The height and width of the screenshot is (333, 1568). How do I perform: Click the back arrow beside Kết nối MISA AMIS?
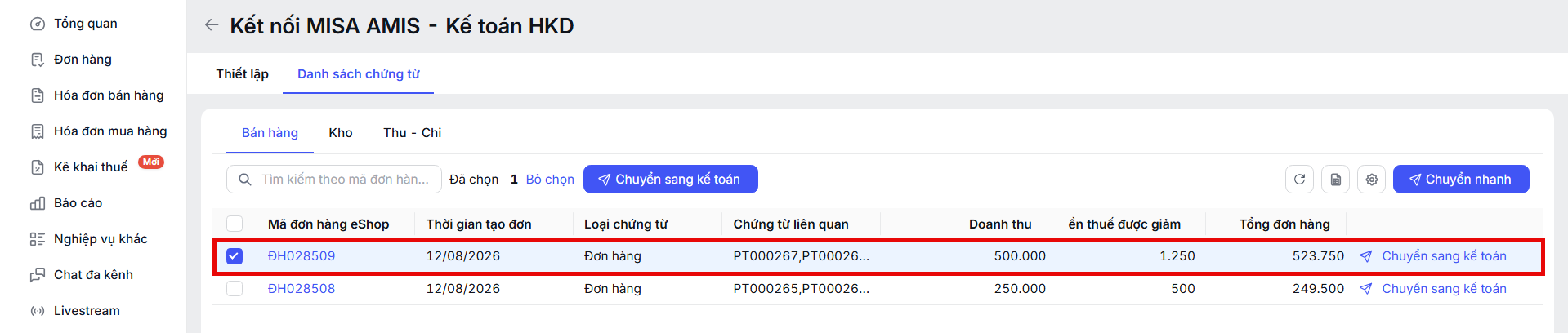pyautogui.click(x=212, y=25)
